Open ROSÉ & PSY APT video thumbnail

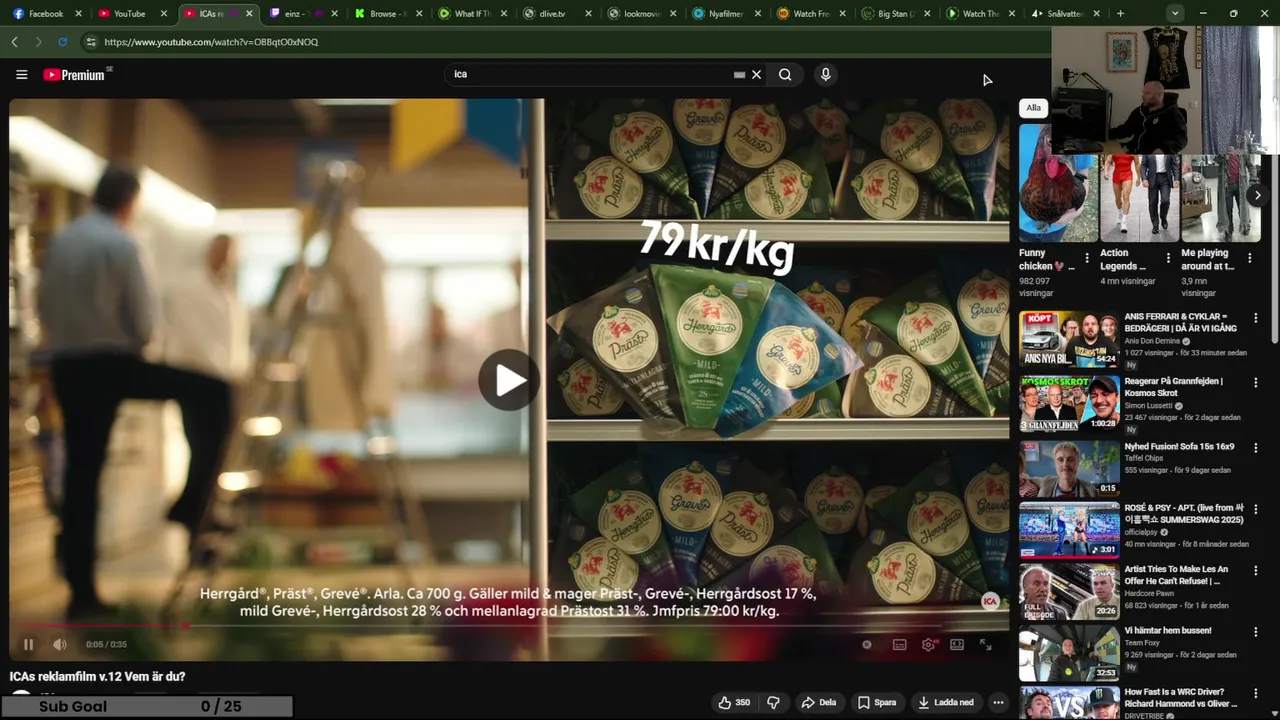point(1069,529)
